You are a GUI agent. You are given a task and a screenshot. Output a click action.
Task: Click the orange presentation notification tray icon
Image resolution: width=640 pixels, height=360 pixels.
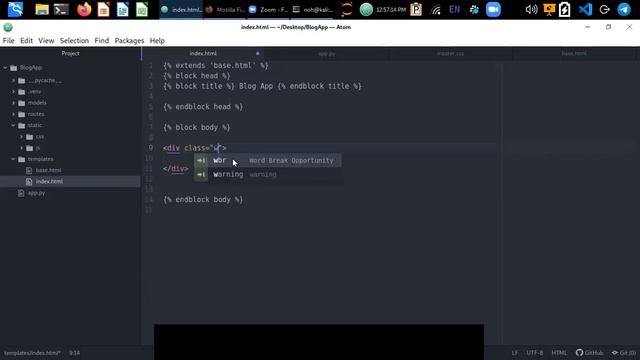coord(549,9)
